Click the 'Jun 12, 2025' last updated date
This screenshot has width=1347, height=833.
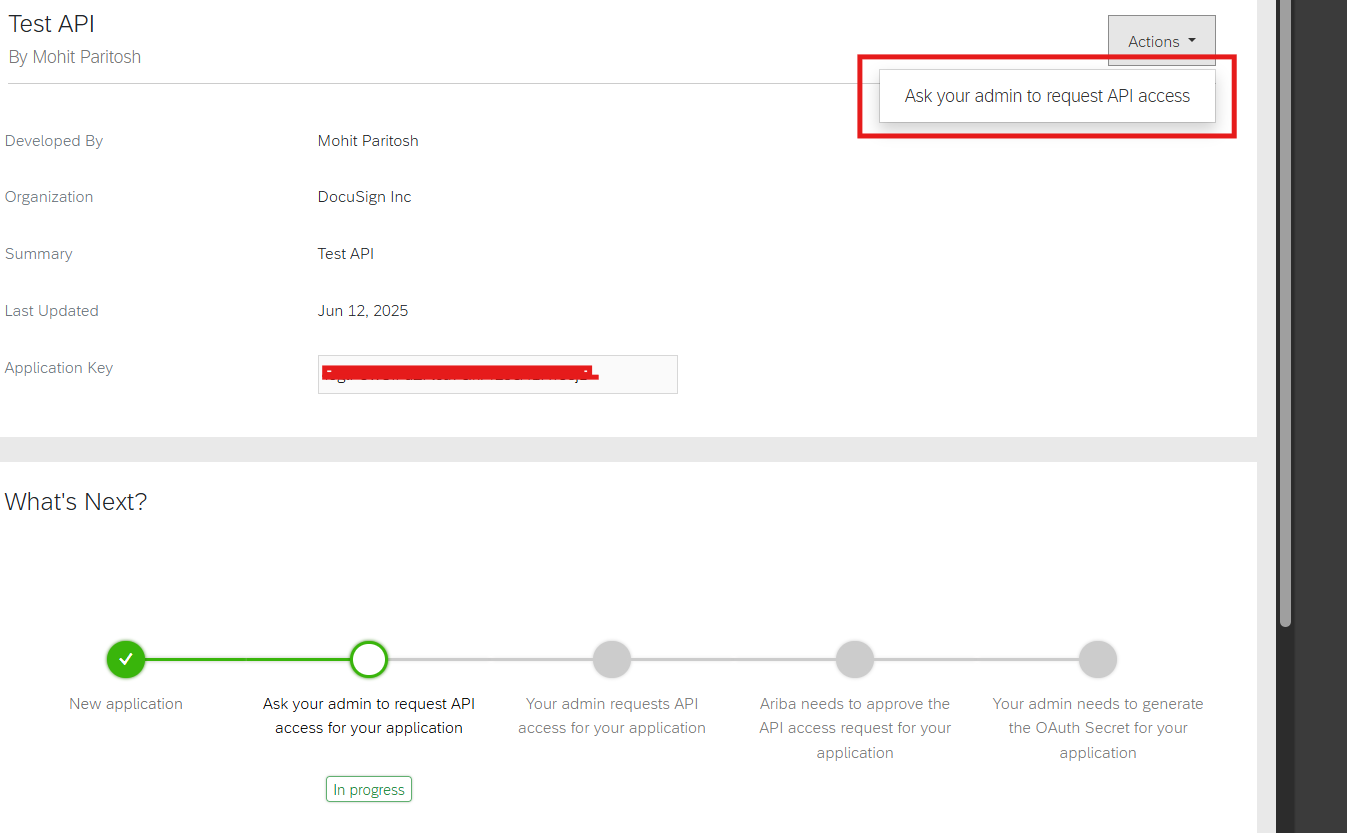[363, 311]
